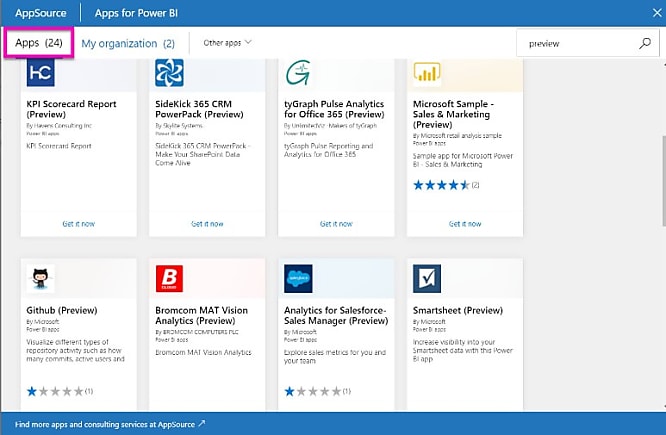Click the Bromcom red B logo
Screen dimensions: 666x435
pos(169,279)
